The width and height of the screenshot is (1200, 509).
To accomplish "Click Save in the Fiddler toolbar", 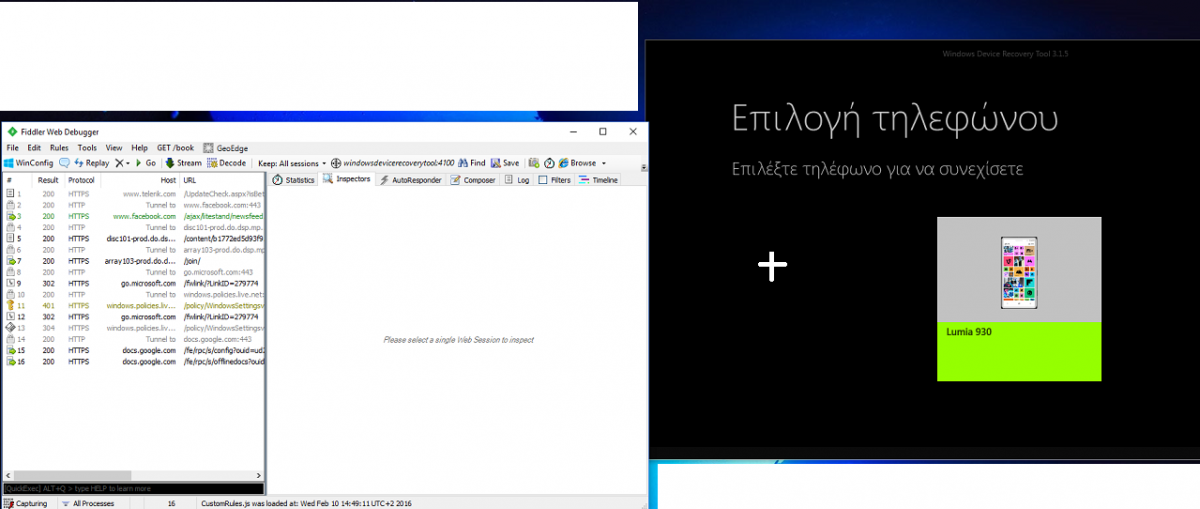I will click(x=505, y=163).
